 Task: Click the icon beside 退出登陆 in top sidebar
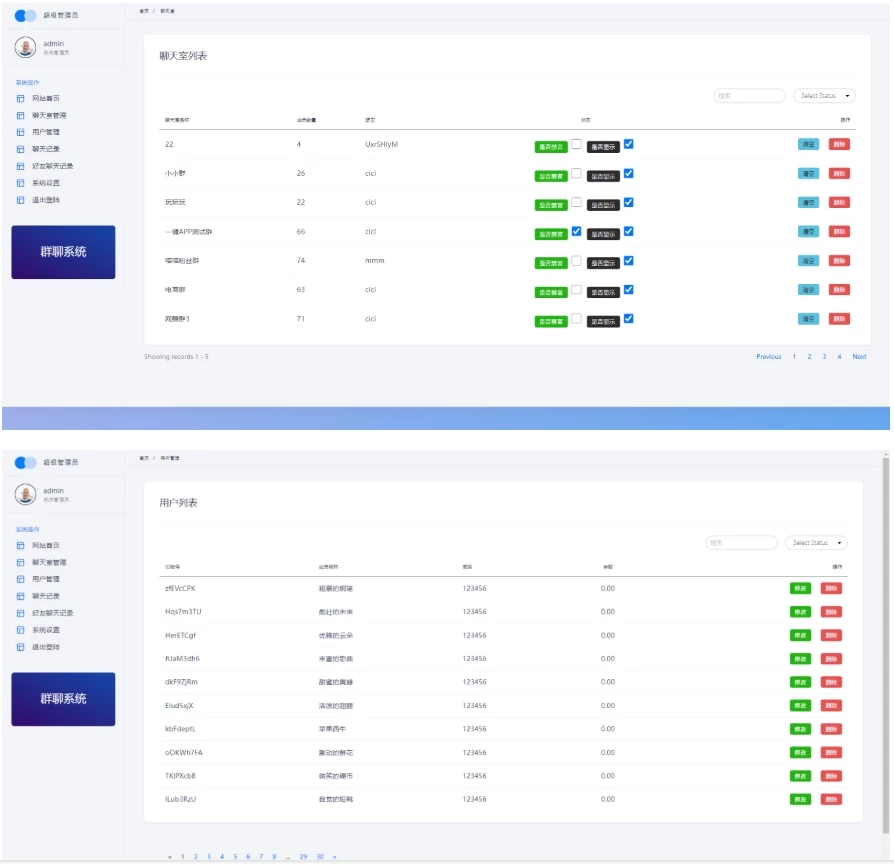pyautogui.click(x=20, y=200)
